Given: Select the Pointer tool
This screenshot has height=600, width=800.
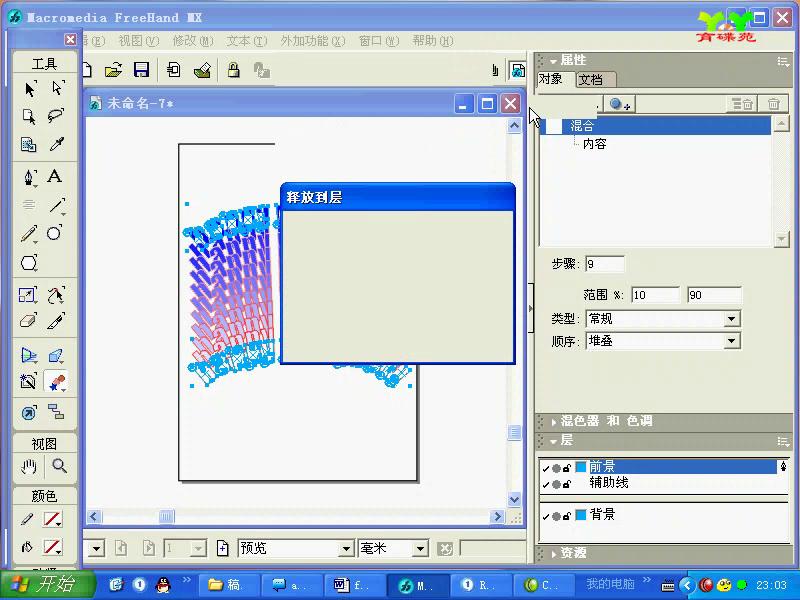Looking at the screenshot, I should click(x=30, y=89).
